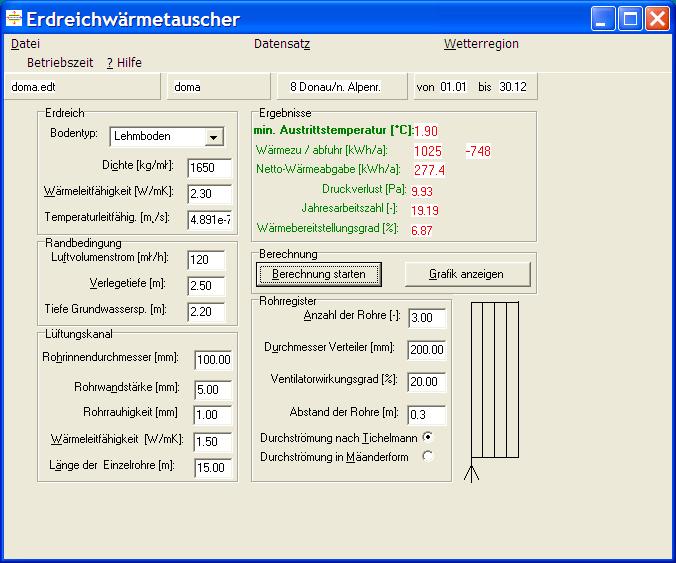The height and width of the screenshot is (563, 676).
Task: Select Durchströmung in Mäanderform radio button
Action: pyautogui.click(x=428, y=456)
